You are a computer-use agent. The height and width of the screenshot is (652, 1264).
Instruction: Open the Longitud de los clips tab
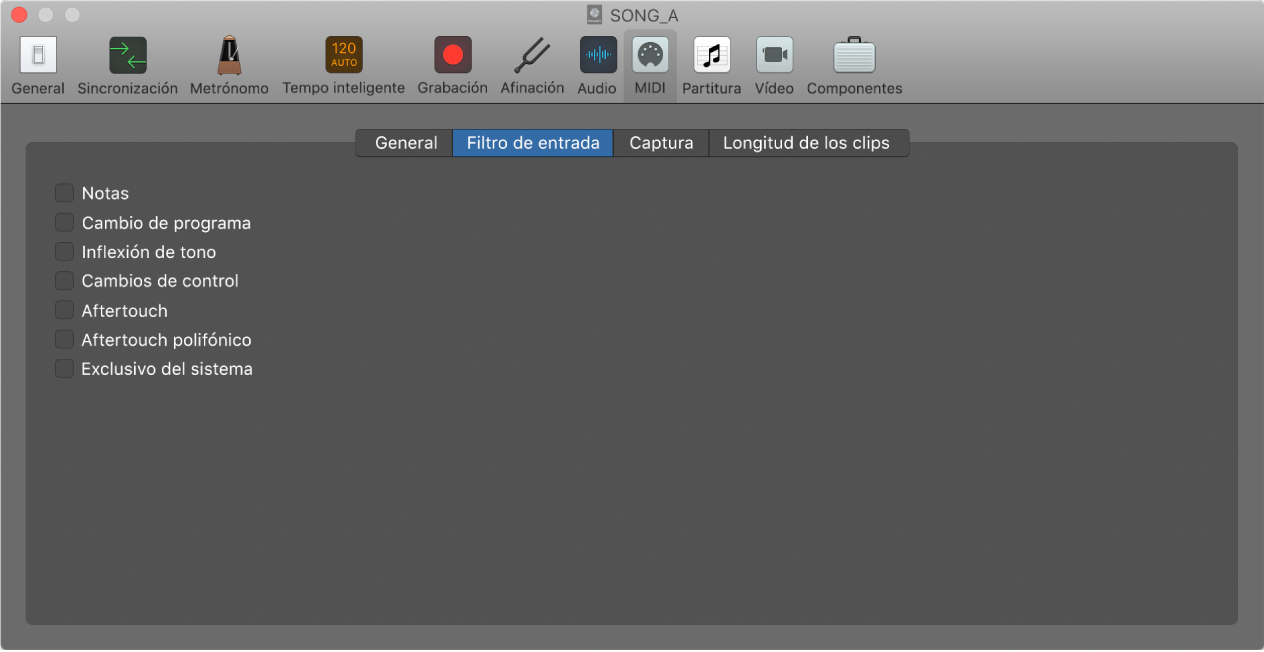(809, 142)
